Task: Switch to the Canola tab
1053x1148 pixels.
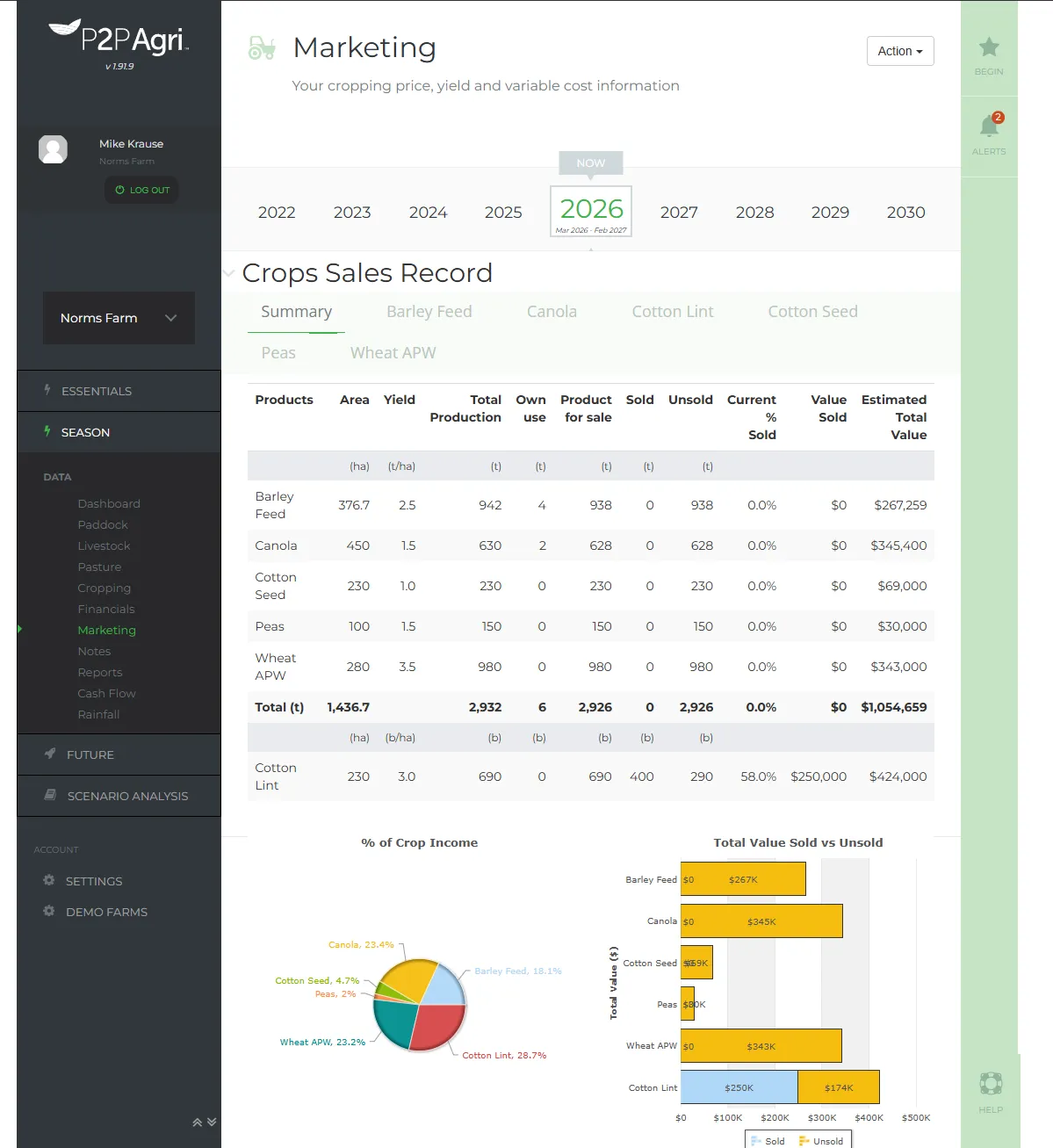Action: coord(552,312)
